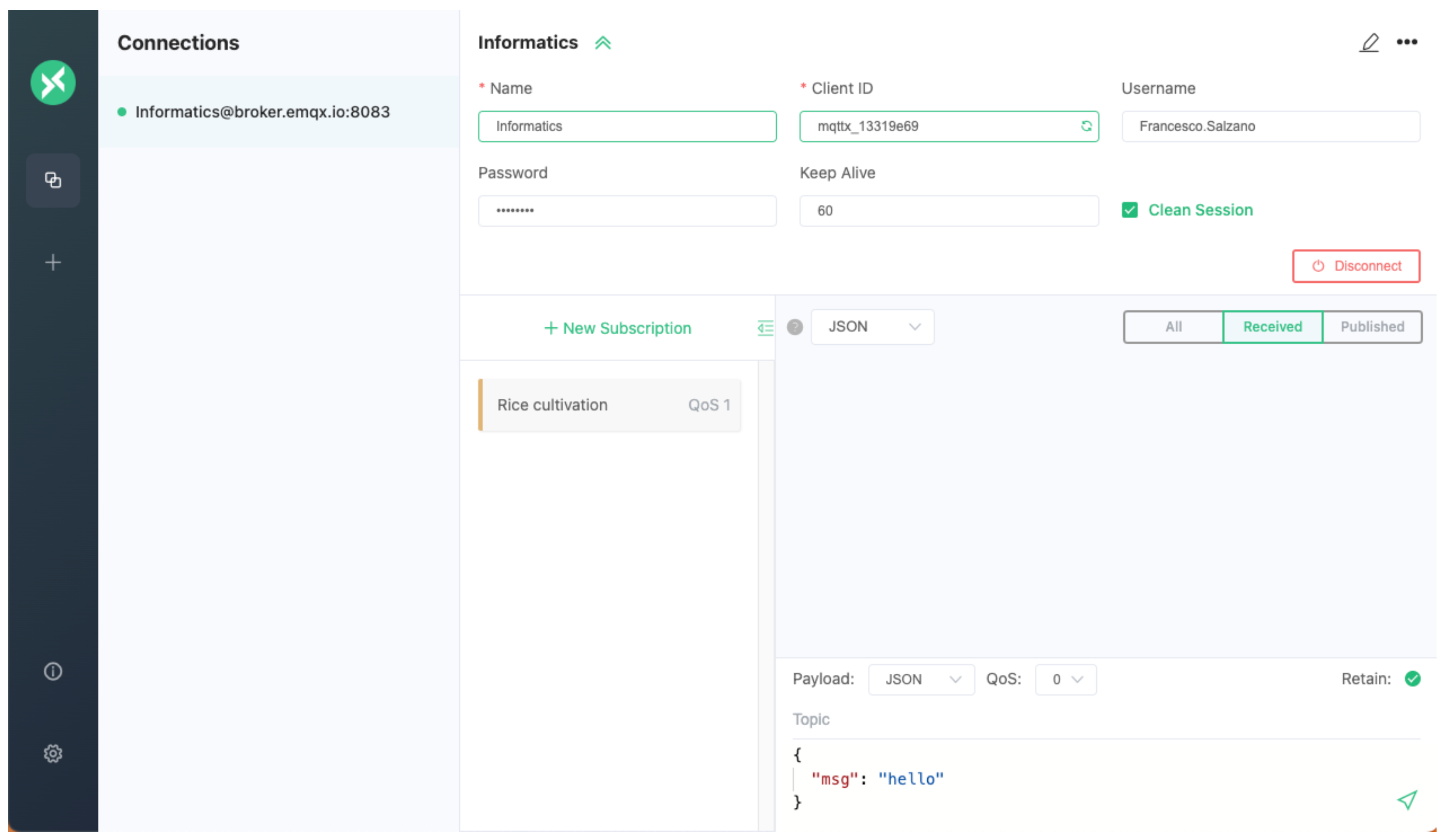This screenshot has height=840, width=1443.
Task: Click the pencil edit connection icon
Action: pos(1369,42)
